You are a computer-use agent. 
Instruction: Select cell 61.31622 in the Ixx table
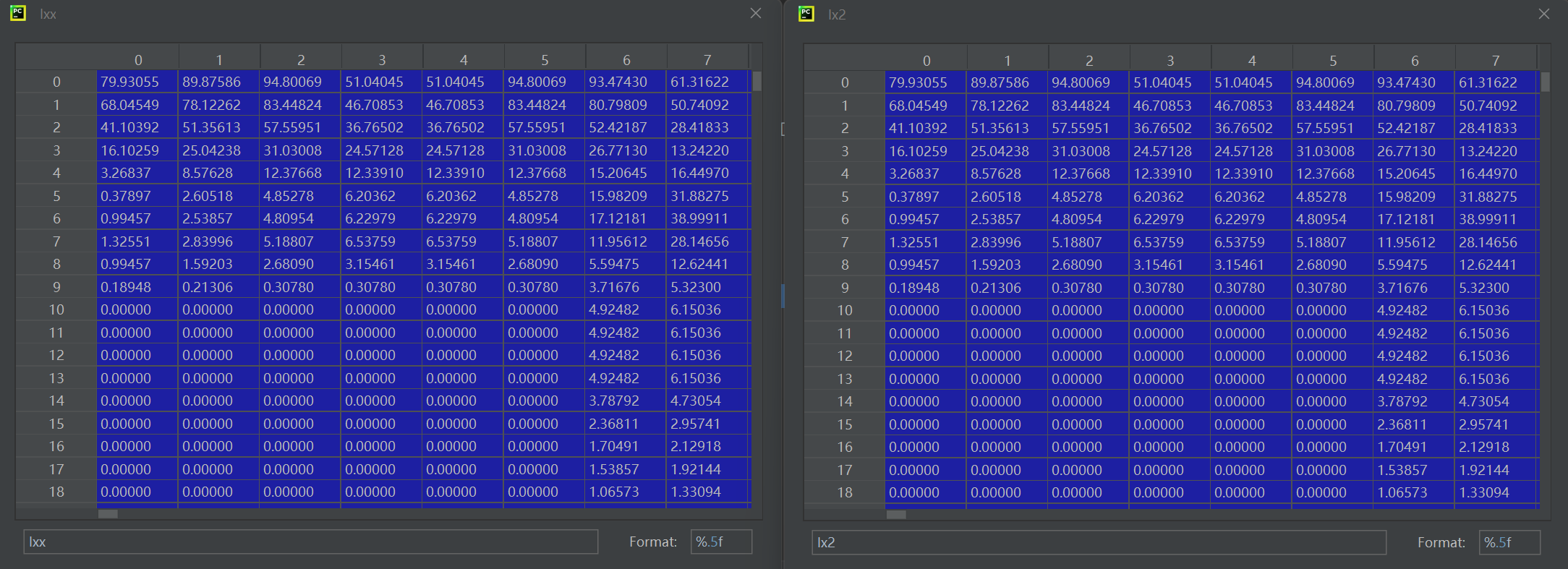coord(708,82)
